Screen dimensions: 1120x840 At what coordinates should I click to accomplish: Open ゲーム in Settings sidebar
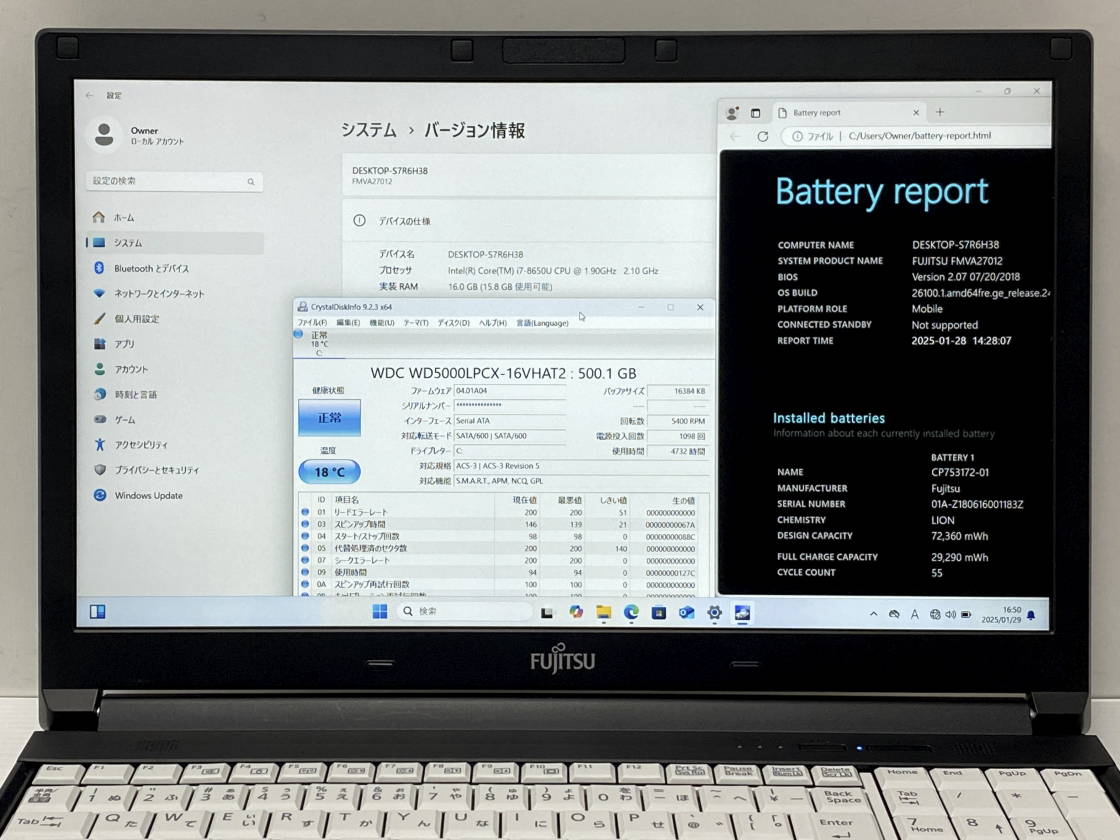click(x=174, y=420)
